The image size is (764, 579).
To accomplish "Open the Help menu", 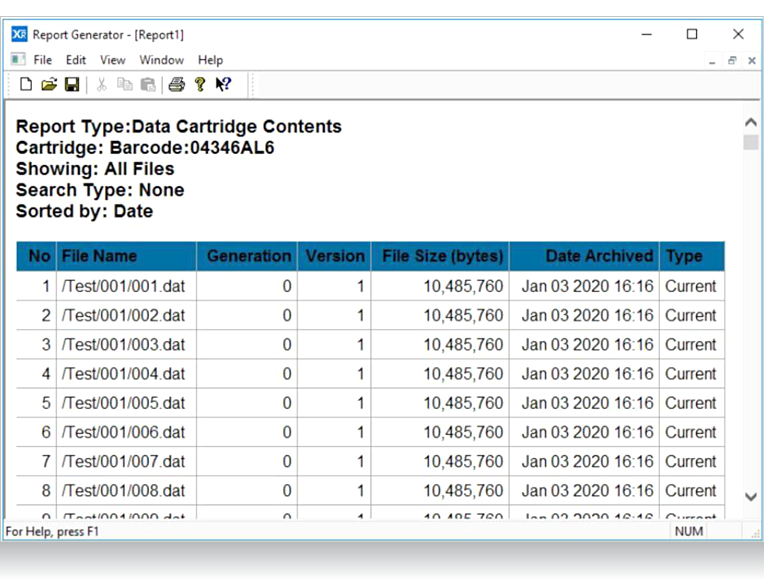I will tap(210, 60).
